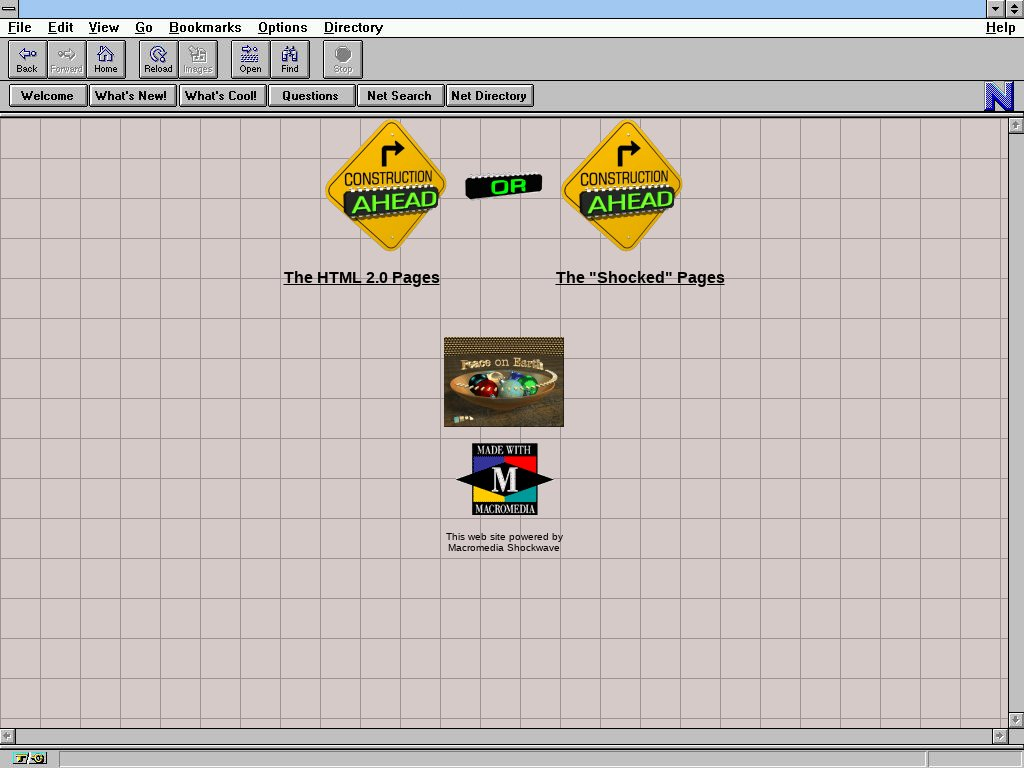
Task: Click the right Construction Ahead sign
Action: [622, 186]
